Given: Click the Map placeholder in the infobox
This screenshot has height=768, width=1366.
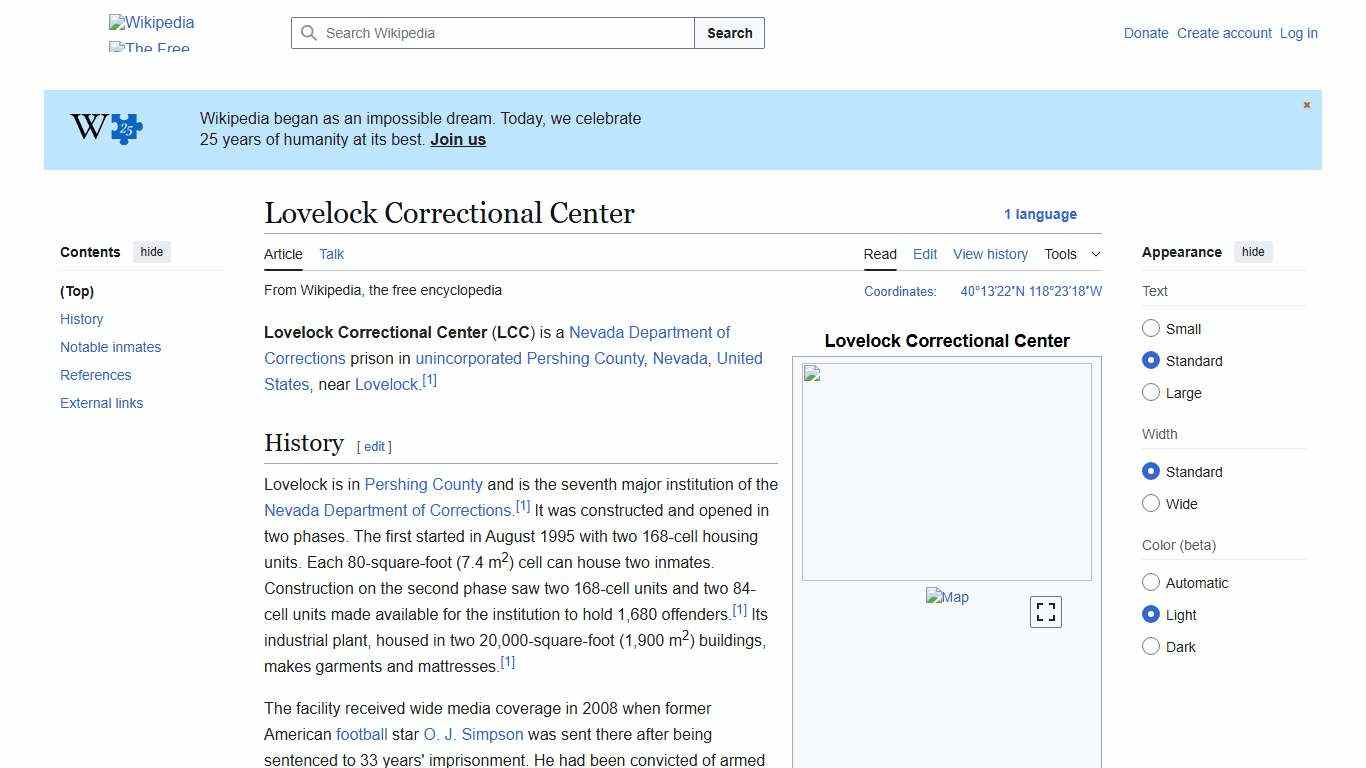Looking at the screenshot, I should (x=947, y=597).
